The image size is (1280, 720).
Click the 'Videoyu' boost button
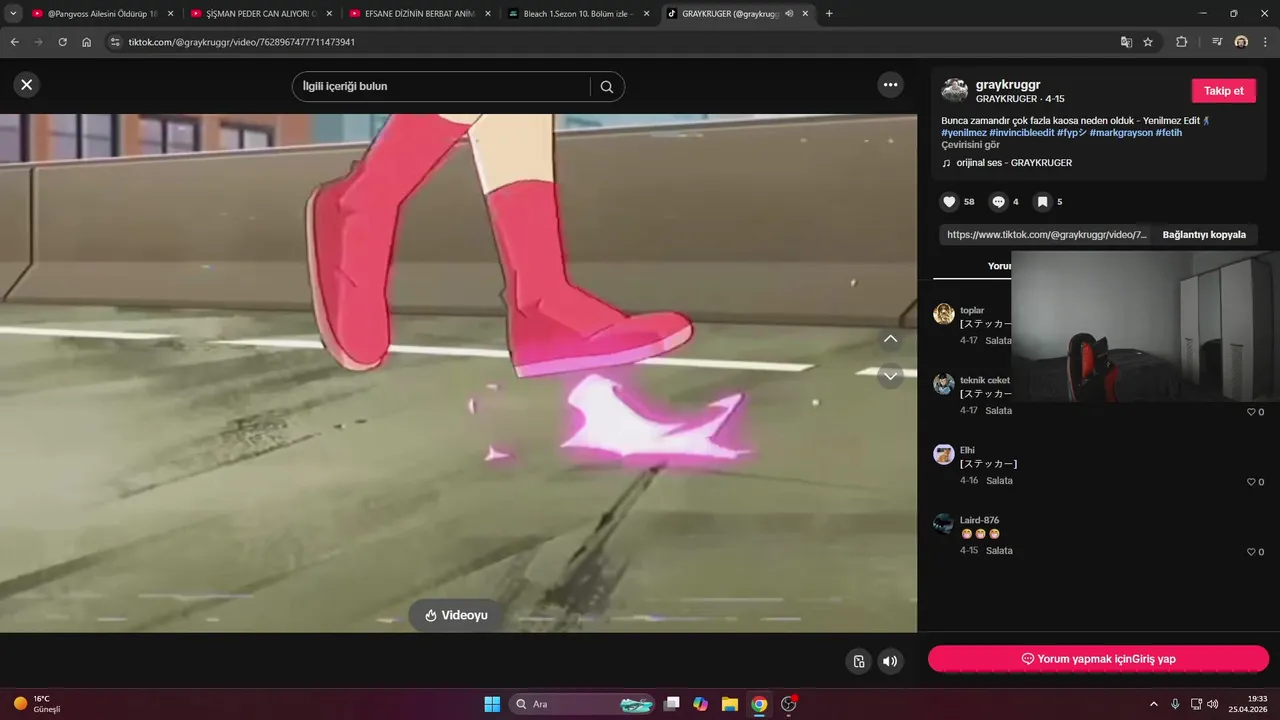click(456, 615)
